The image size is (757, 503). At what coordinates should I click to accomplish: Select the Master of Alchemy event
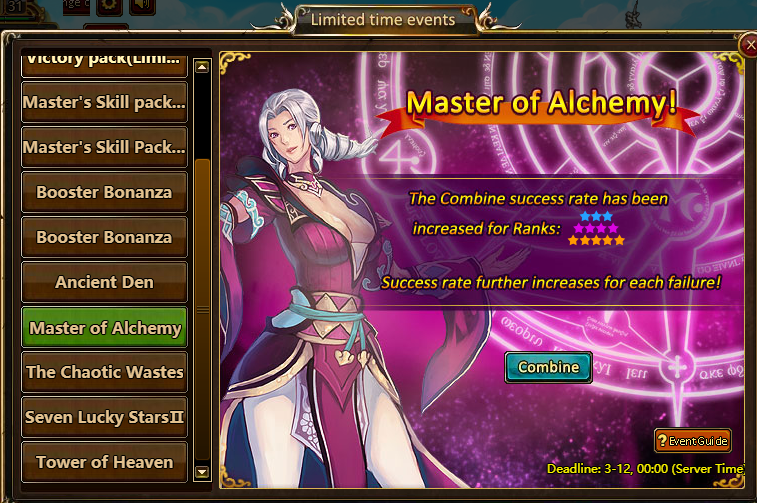[104, 328]
